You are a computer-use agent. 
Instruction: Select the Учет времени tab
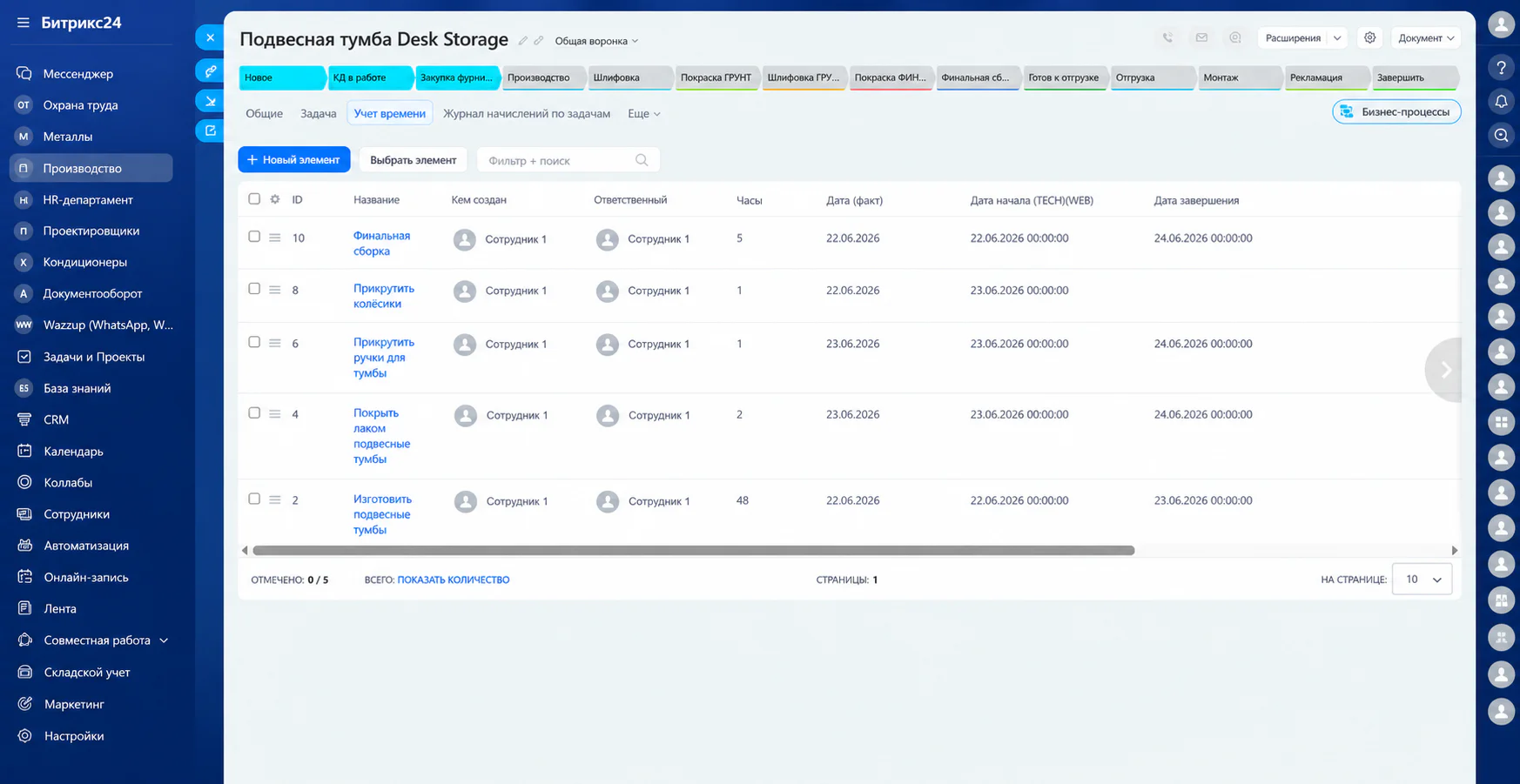point(389,114)
